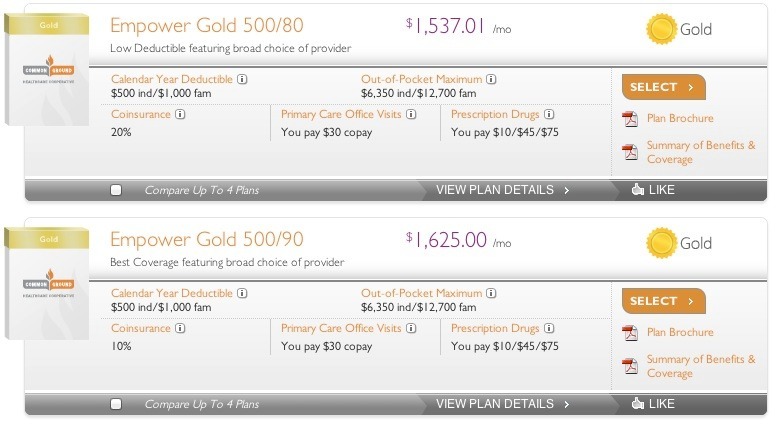Open Summary of Benefits & Coverage for 500/80
This screenshot has width=783, height=426.
point(700,152)
